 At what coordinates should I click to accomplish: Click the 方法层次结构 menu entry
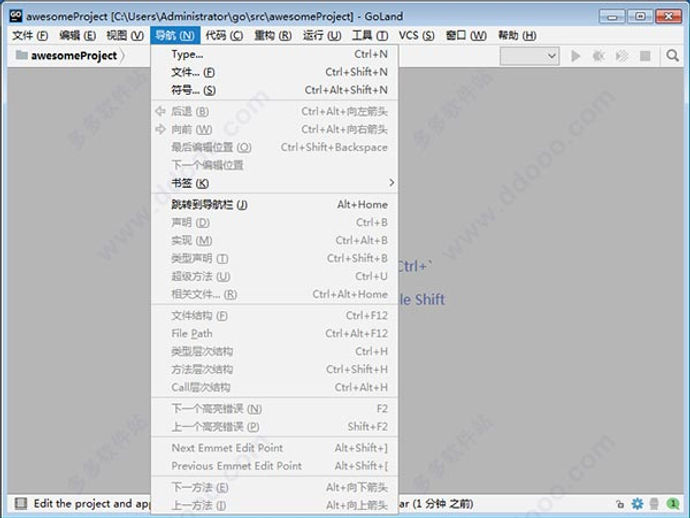point(275,370)
